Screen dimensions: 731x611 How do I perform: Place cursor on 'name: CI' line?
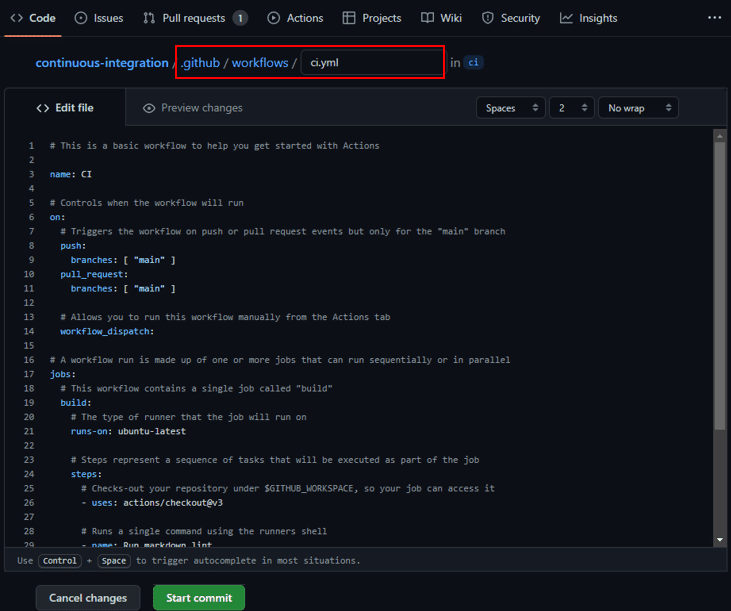point(71,174)
